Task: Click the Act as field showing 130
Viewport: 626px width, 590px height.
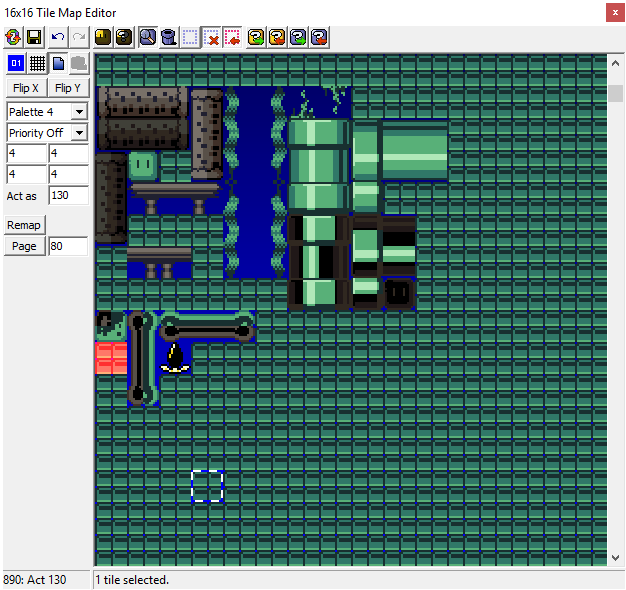Action: click(68, 195)
